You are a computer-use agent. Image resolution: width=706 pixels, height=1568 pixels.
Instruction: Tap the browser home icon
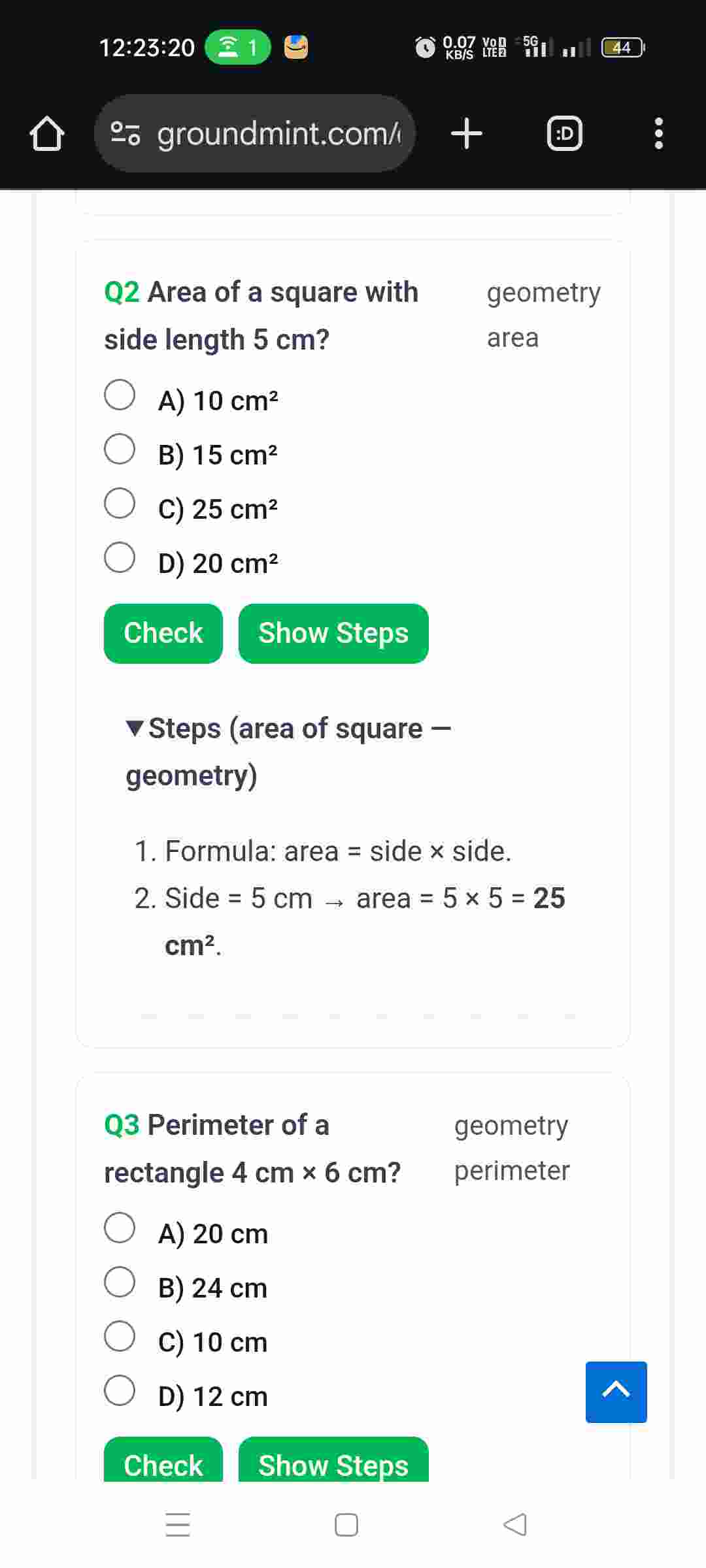coord(47,134)
